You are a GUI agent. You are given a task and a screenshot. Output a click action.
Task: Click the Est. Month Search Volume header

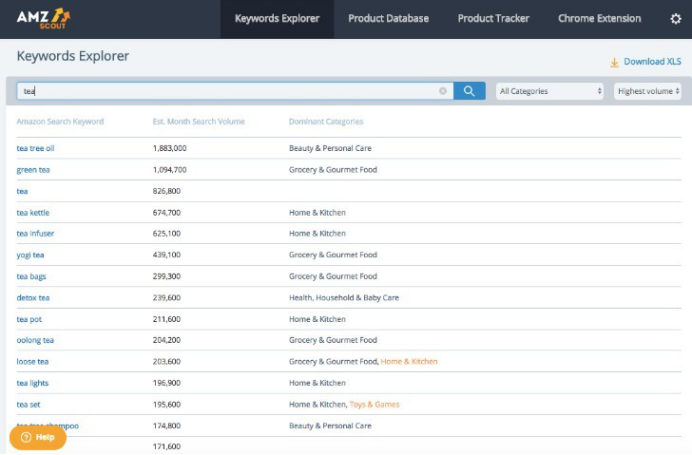[x=199, y=121]
